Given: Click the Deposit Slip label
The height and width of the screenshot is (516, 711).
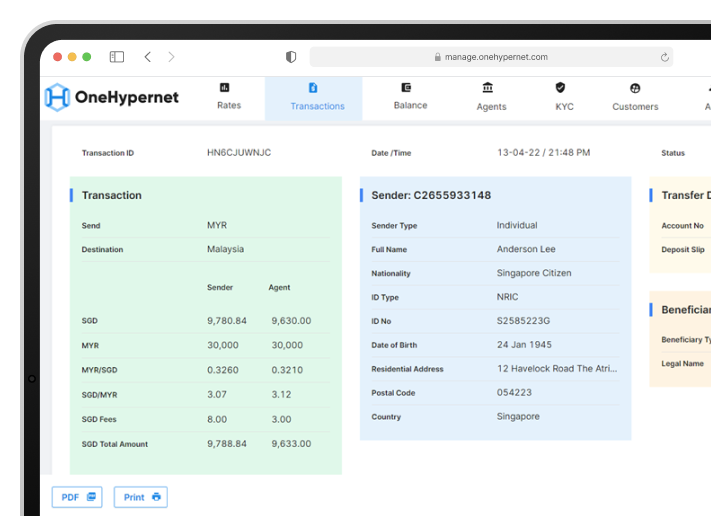Looking at the screenshot, I should [683, 249].
